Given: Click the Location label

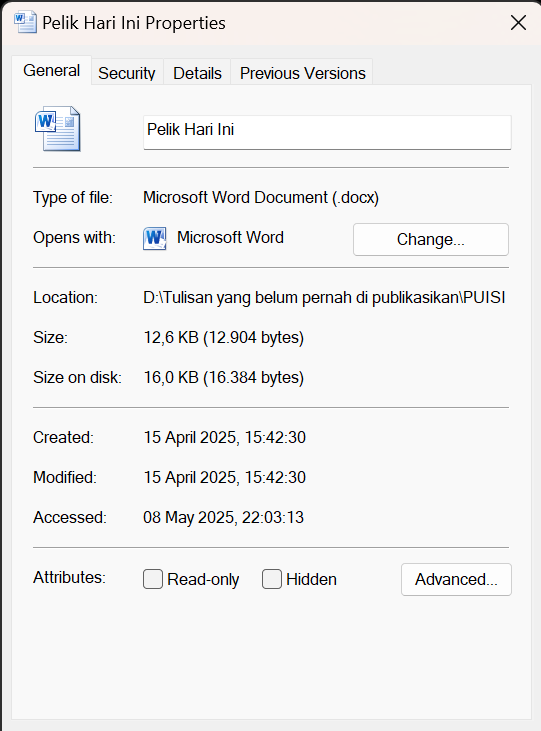Looking at the screenshot, I should click(65, 297).
